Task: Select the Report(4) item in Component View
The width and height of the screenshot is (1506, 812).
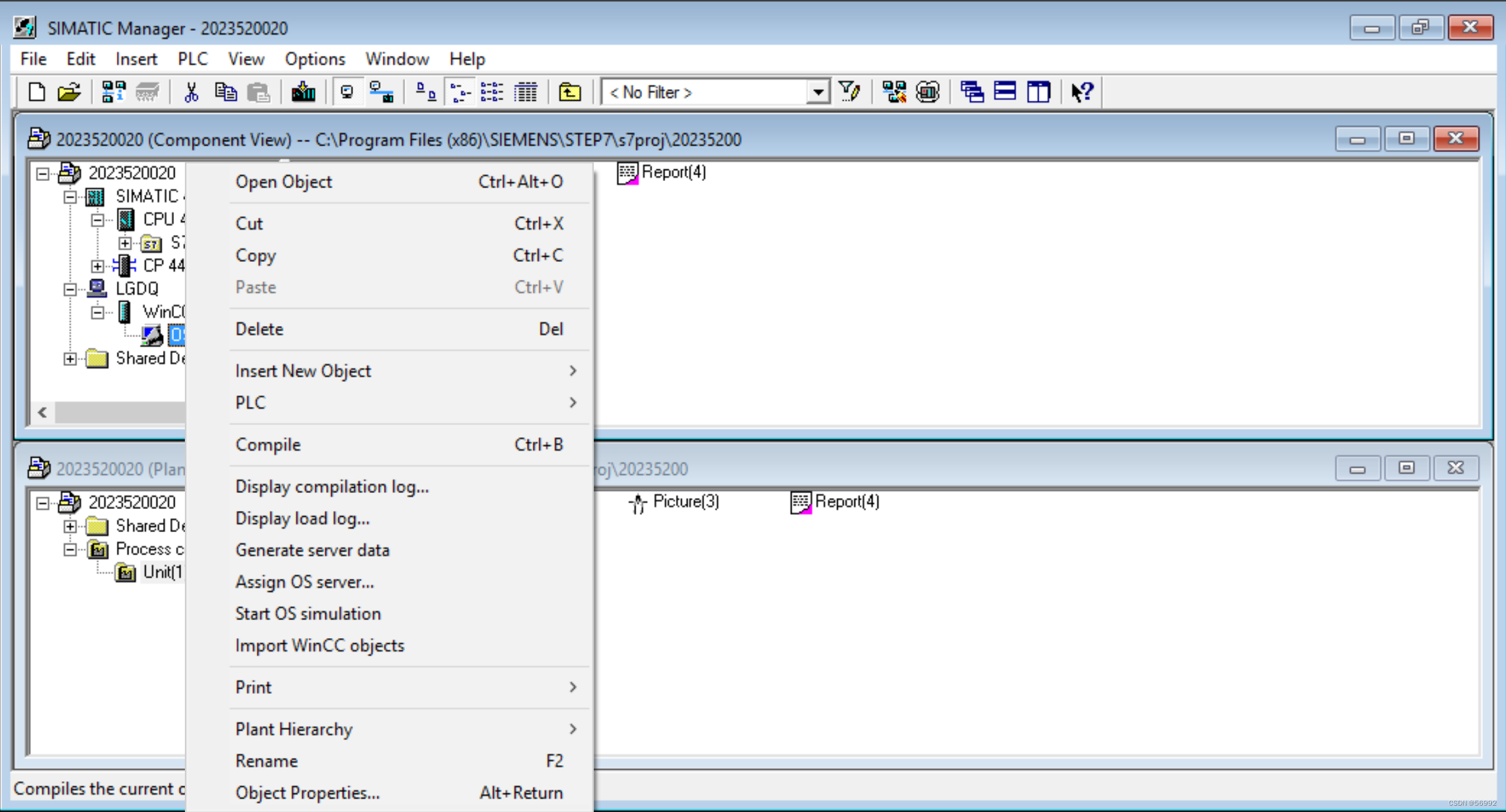Action: point(662,172)
